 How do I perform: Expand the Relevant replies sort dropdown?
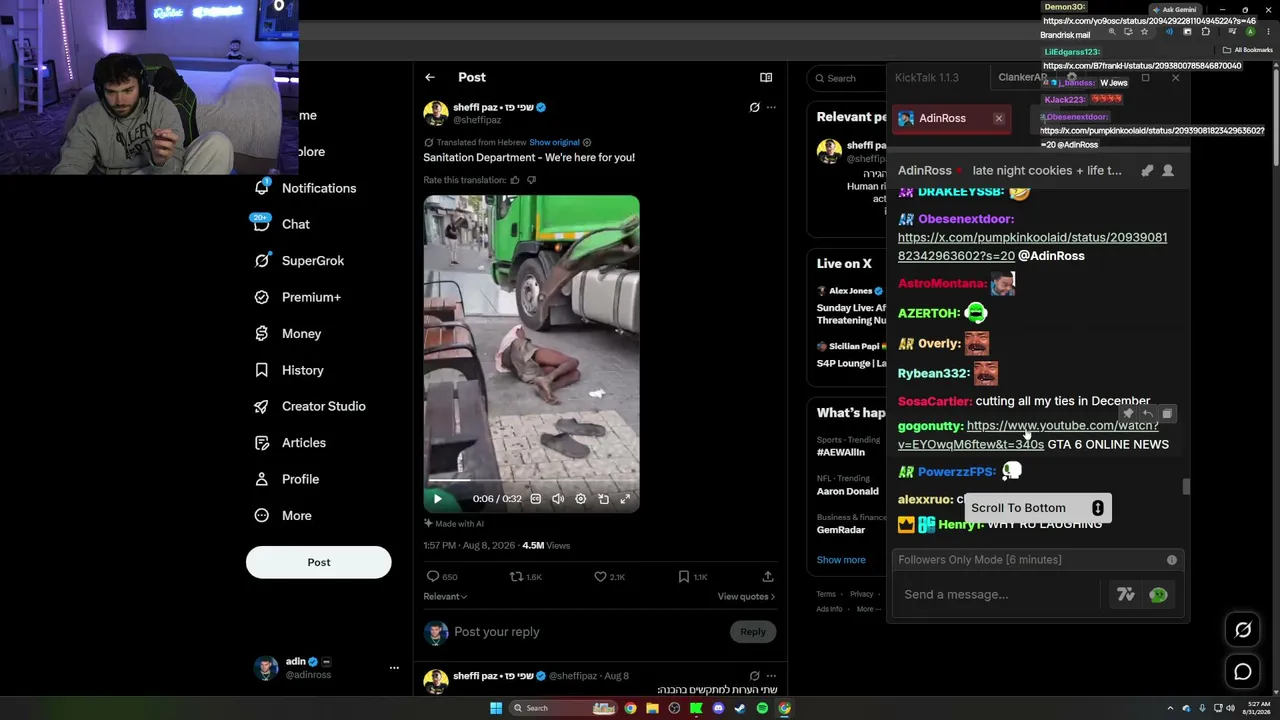445,597
